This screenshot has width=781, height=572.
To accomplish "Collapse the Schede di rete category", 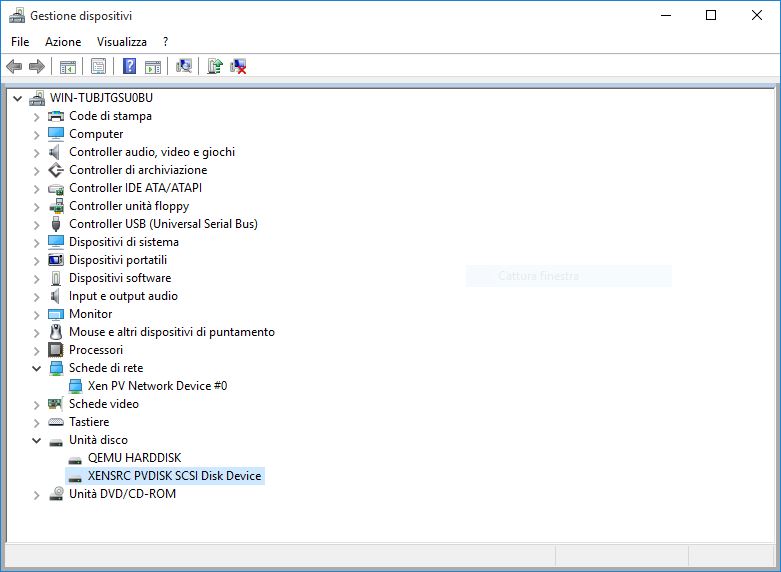I will 37,368.
